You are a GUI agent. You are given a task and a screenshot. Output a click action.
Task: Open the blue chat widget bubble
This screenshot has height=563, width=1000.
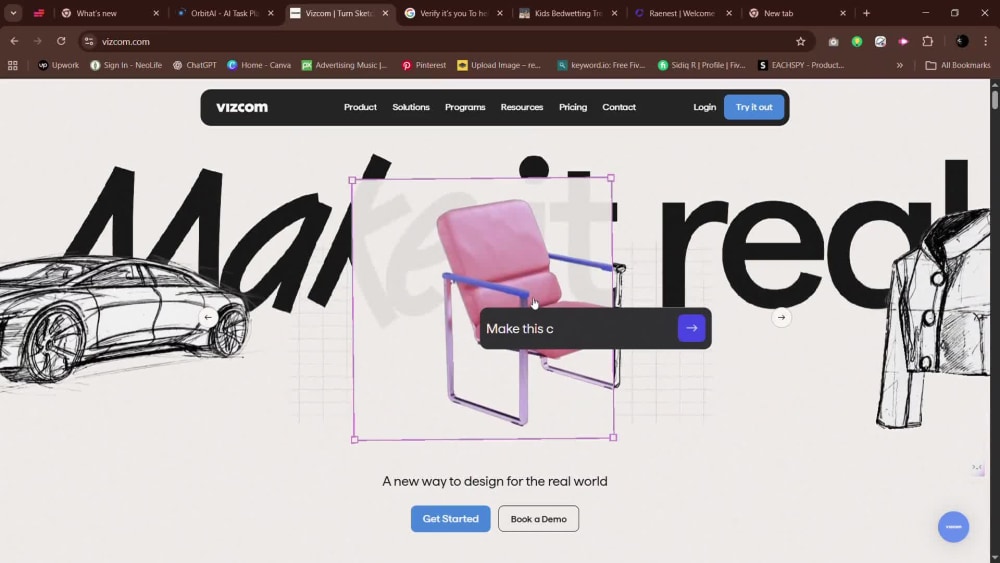[x=953, y=527]
